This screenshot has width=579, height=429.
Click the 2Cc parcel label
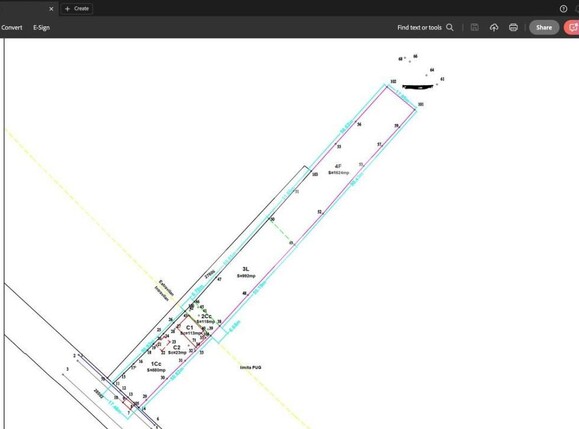(x=206, y=316)
